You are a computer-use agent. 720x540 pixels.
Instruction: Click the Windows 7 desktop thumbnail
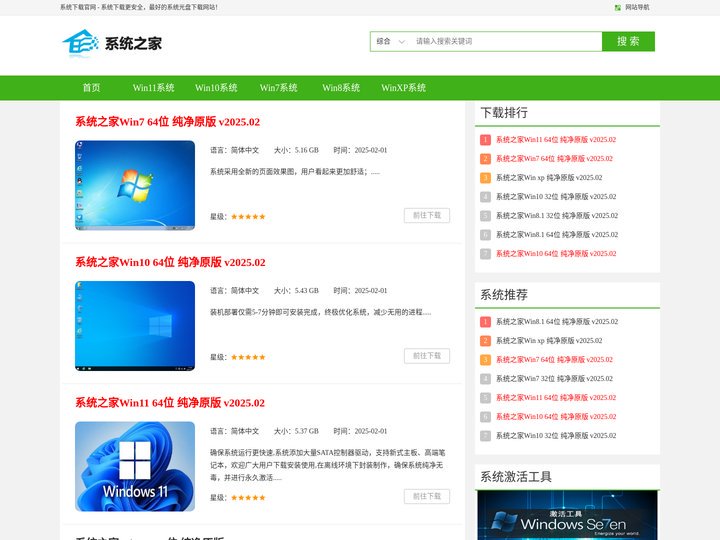tap(135, 185)
